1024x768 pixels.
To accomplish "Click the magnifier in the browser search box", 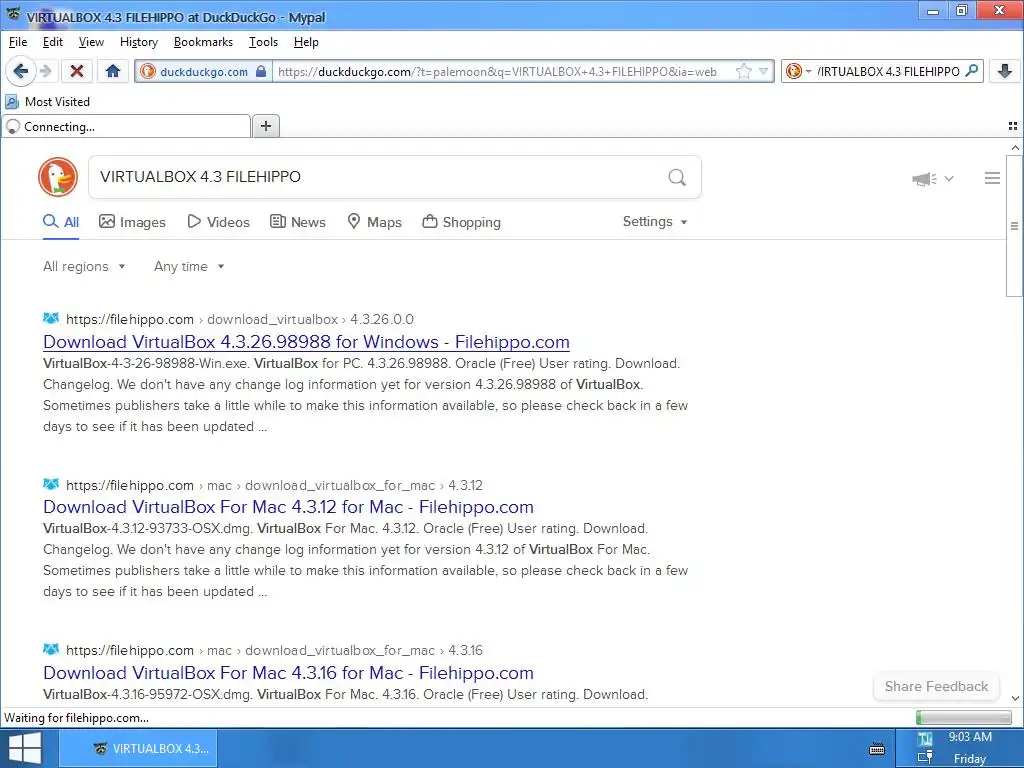I will coord(972,71).
